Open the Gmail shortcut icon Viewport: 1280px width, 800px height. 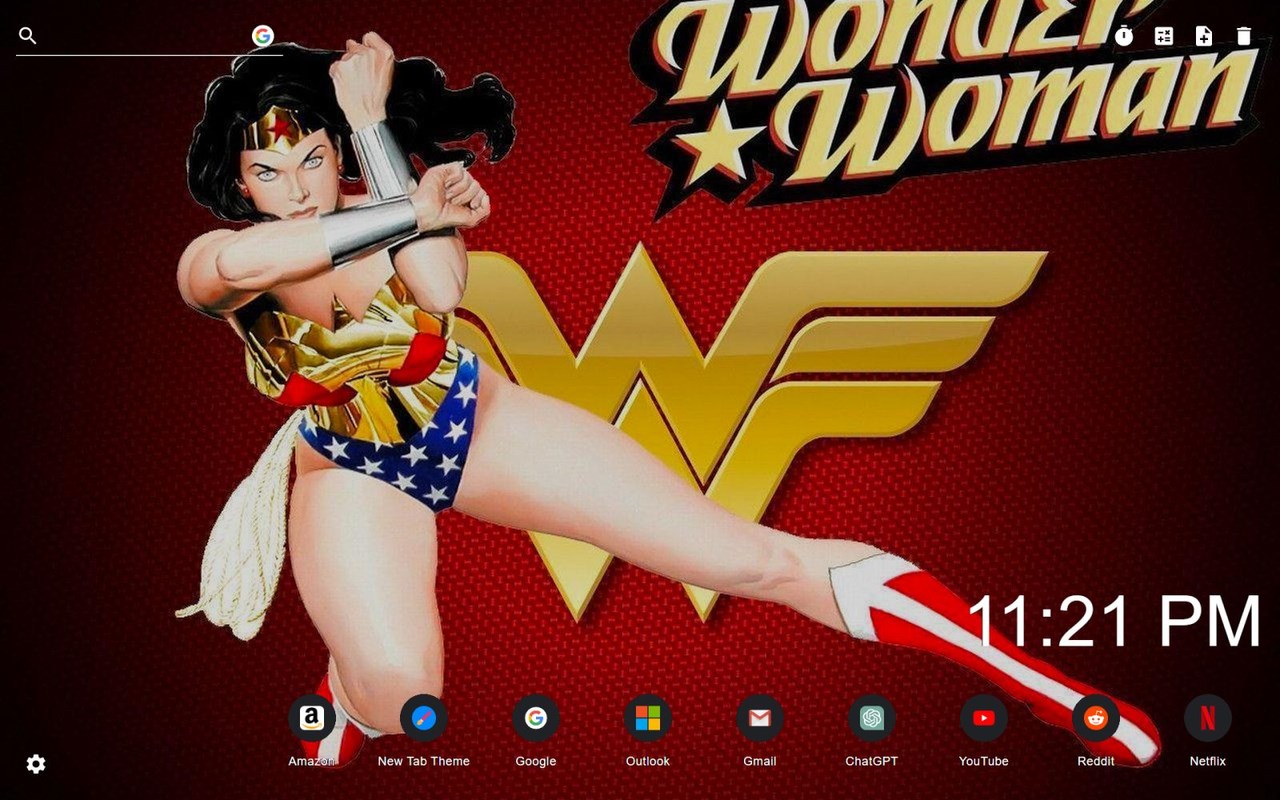tap(760, 718)
